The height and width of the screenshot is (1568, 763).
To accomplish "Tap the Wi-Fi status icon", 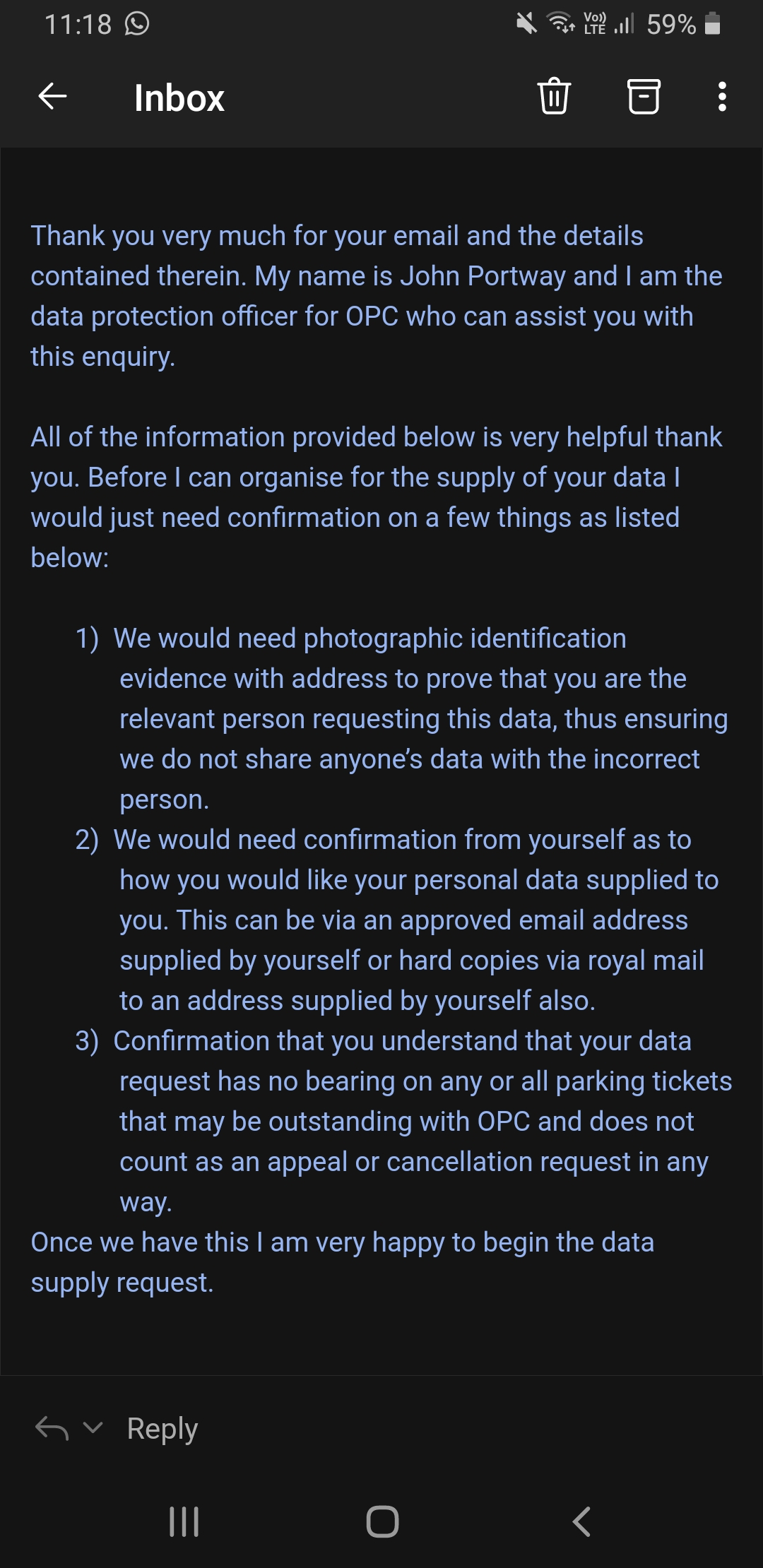I will [561, 24].
